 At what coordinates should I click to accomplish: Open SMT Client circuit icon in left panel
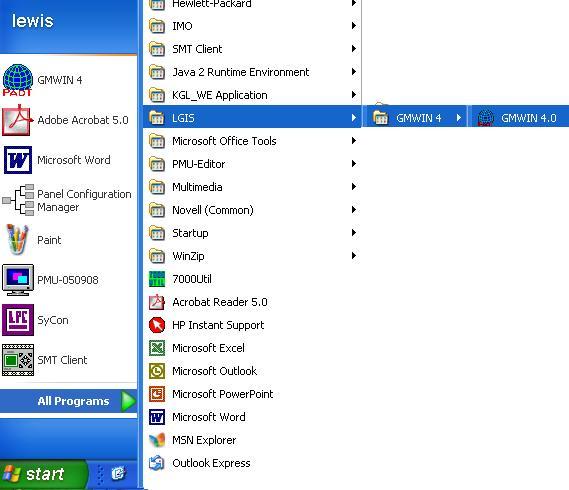point(18,360)
